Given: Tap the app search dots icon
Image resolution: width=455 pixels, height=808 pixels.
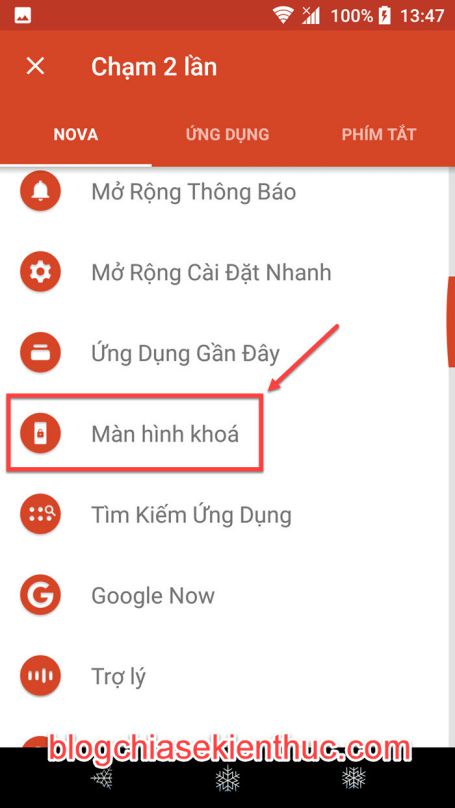Looking at the screenshot, I should tap(40, 514).
